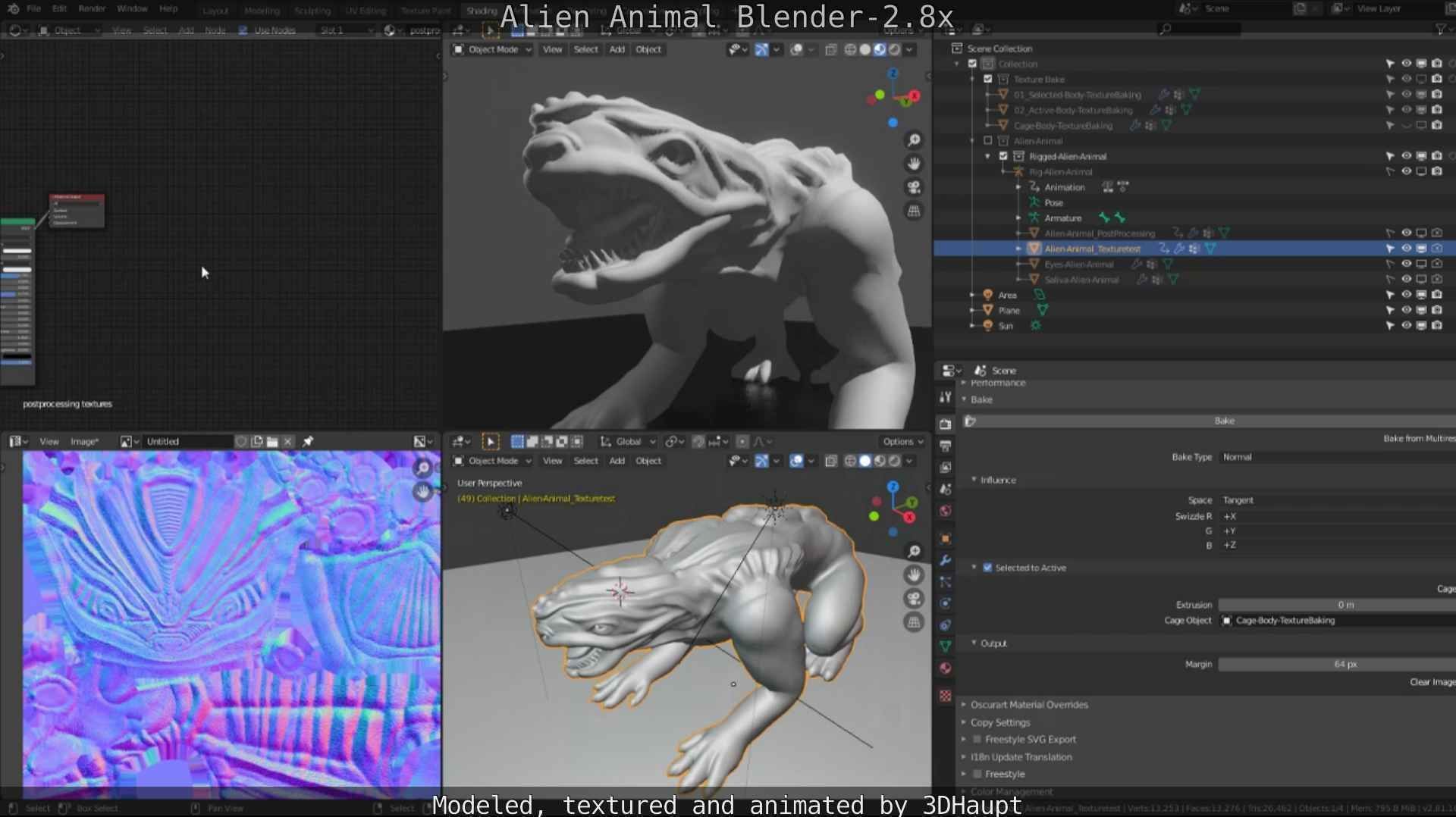Click the Extrusion value slider
Image resolution: width=1456 pixels, height=817 pixels.
pos(1336,605)
